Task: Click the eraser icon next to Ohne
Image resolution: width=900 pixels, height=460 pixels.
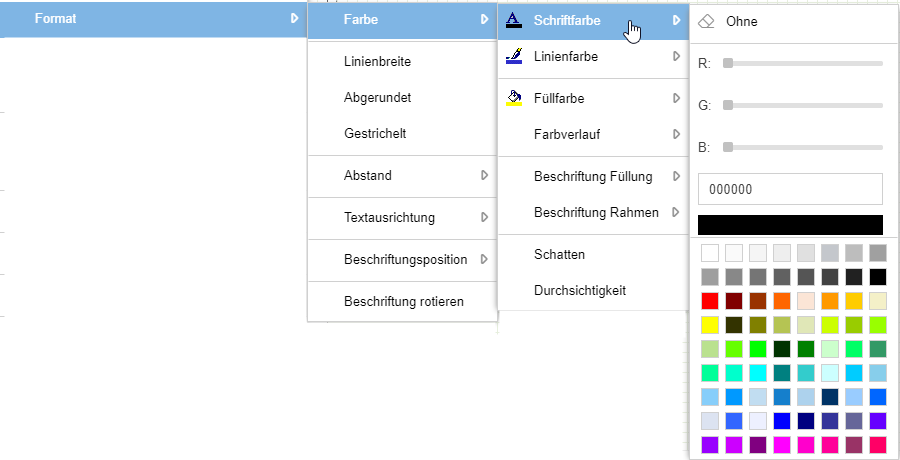Action: (x=707, y=20)
